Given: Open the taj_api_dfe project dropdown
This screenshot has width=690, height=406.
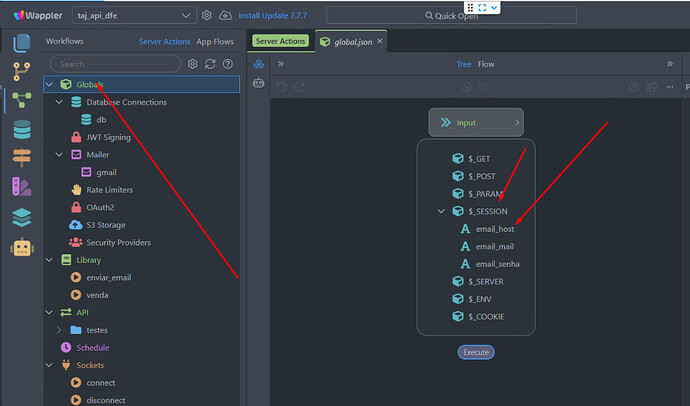Looking at the screenshot, I should pos(134,16).
